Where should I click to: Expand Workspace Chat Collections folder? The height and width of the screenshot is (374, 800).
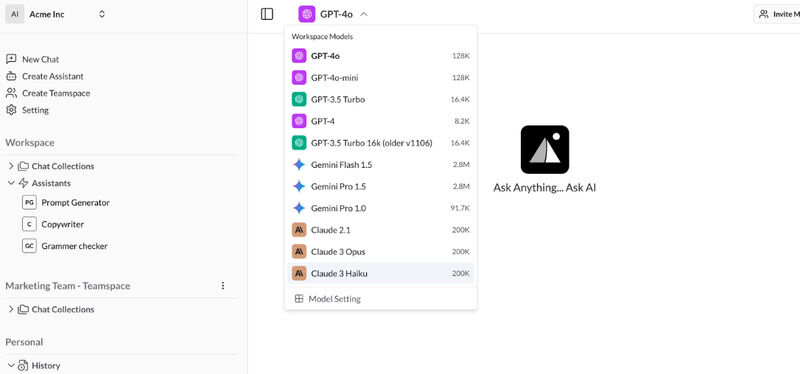(11, 166)
